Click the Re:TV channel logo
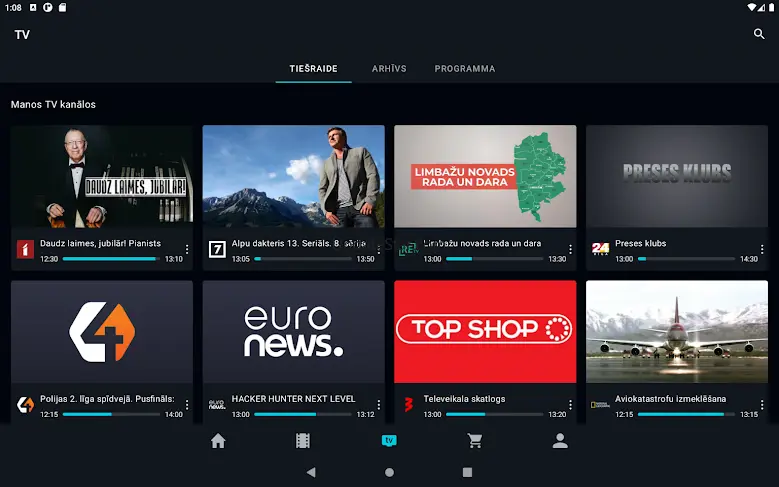The image size is (779, 487). click(408, 249)
